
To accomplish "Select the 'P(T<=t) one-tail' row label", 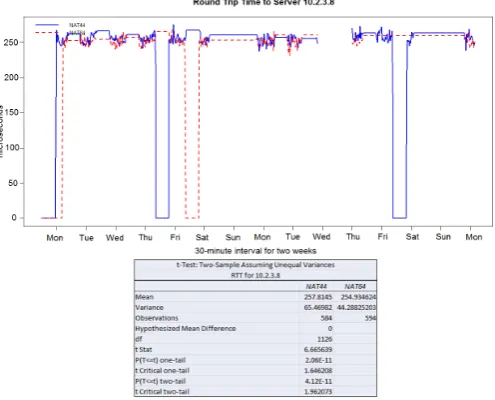I will click(x=160, y=360).
